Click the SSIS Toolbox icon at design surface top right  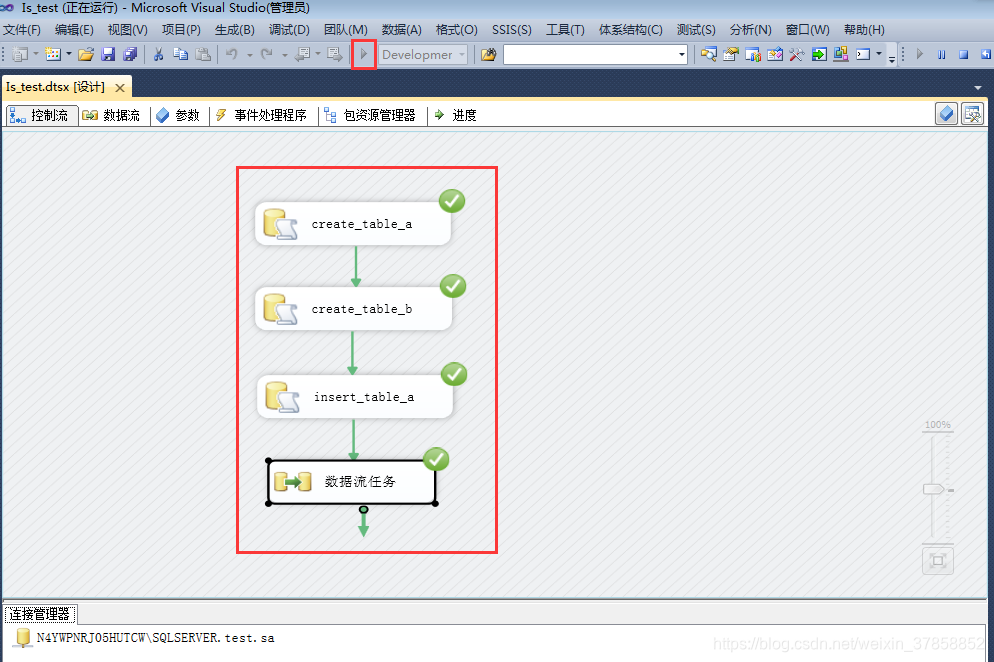[972, 114]
